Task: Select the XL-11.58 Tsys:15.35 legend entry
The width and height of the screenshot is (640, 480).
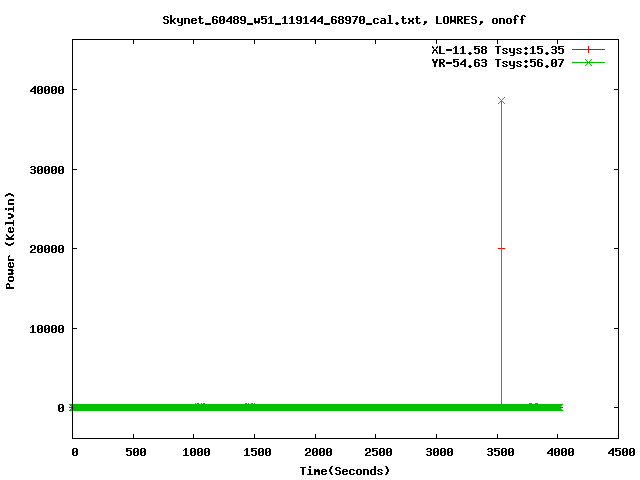Action: click(498, 50)
